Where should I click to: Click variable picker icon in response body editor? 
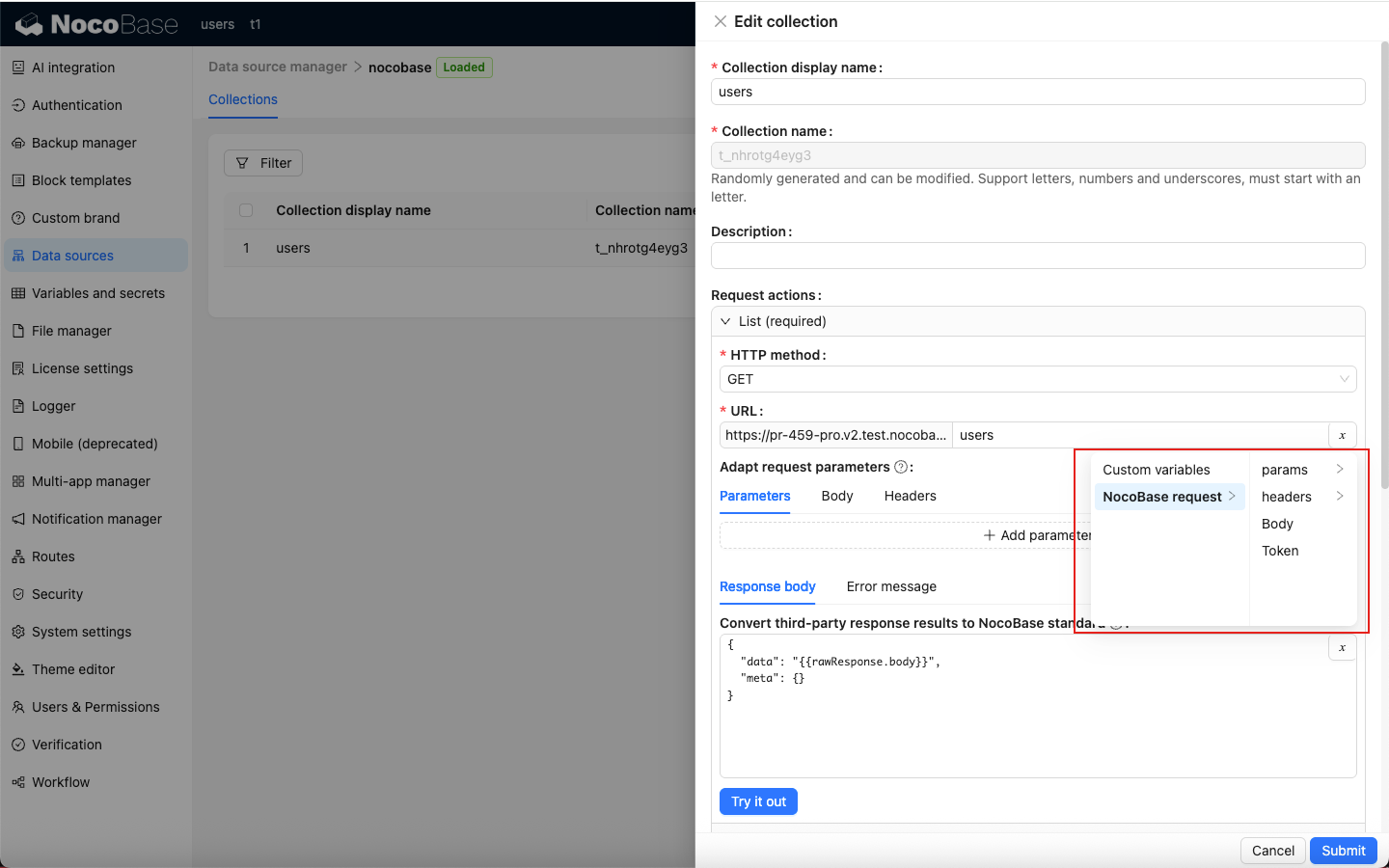[x=1342, y=647]
